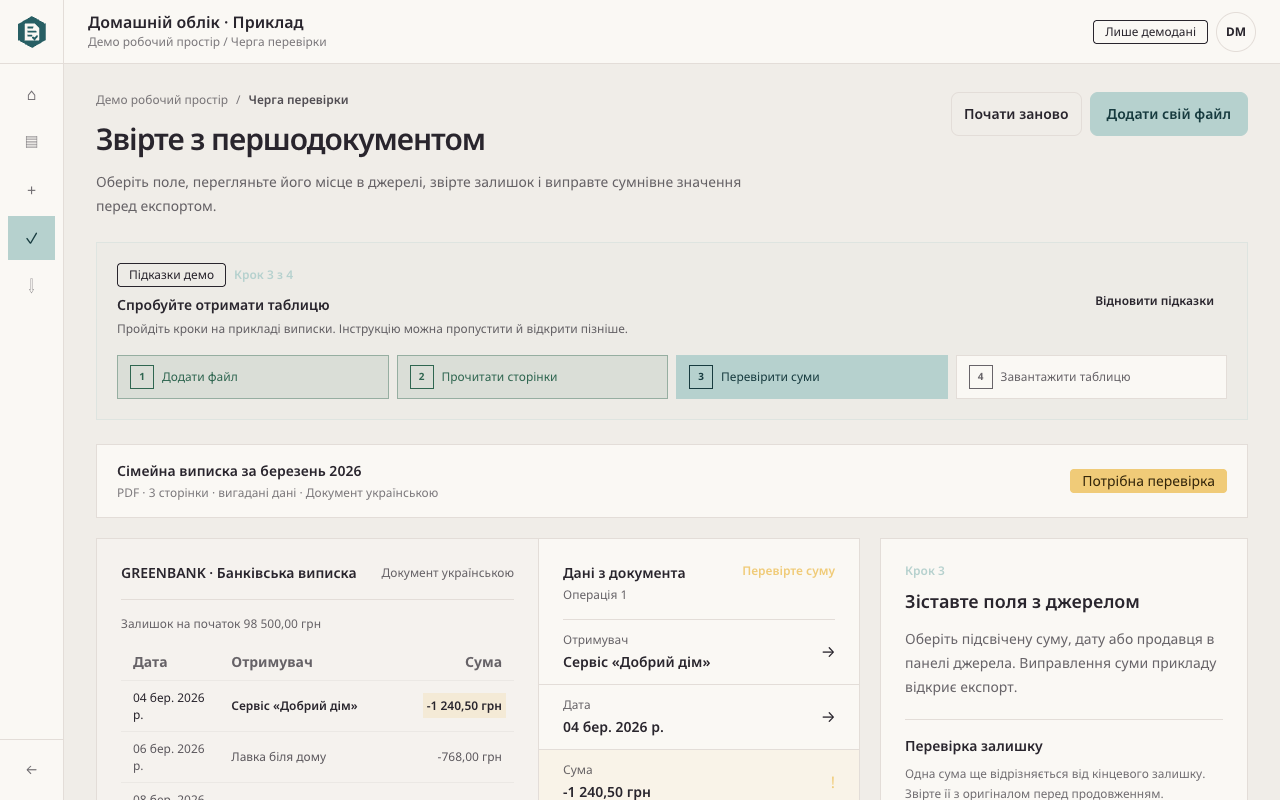1280x800 pixels.
Task: Click the Сума column header
Action: (x=483, y=662)
